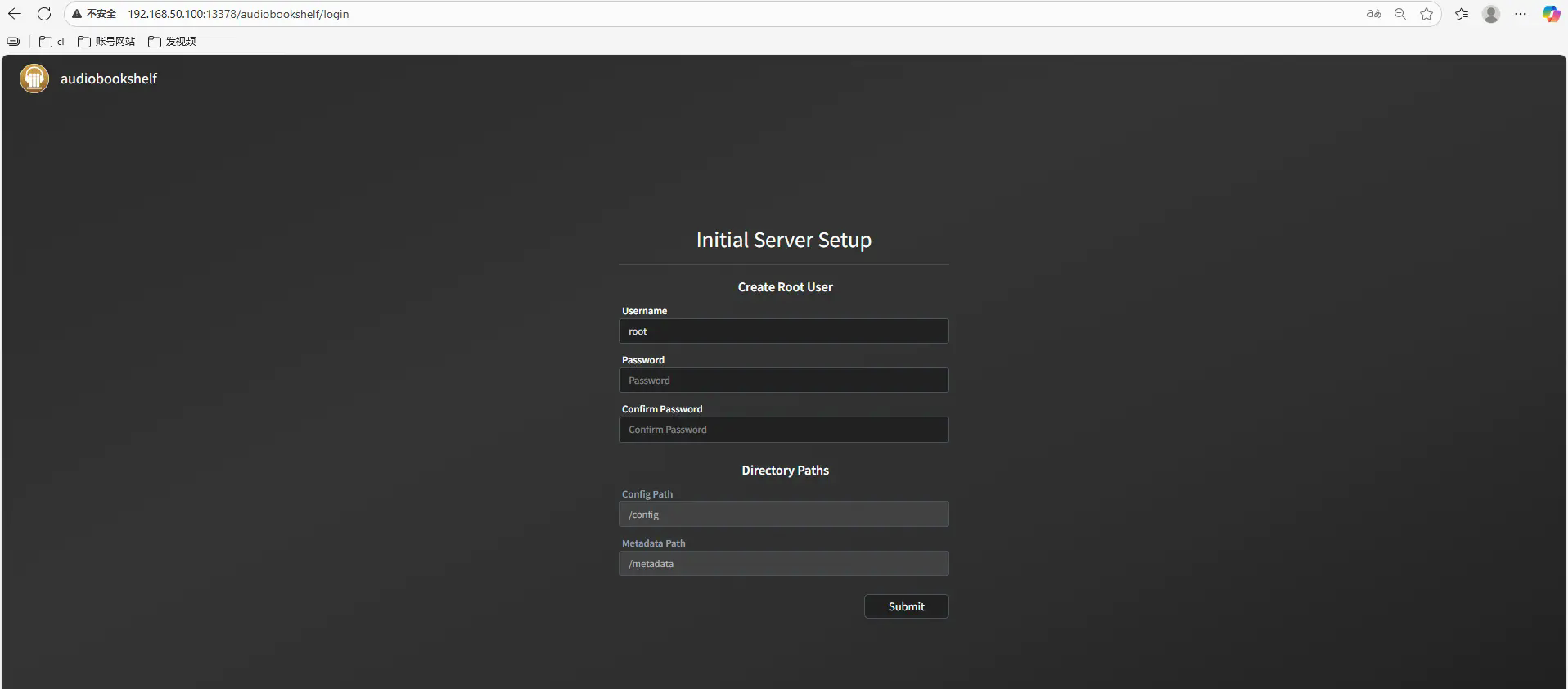Click the browser address bar URL

tap(238, 14)
